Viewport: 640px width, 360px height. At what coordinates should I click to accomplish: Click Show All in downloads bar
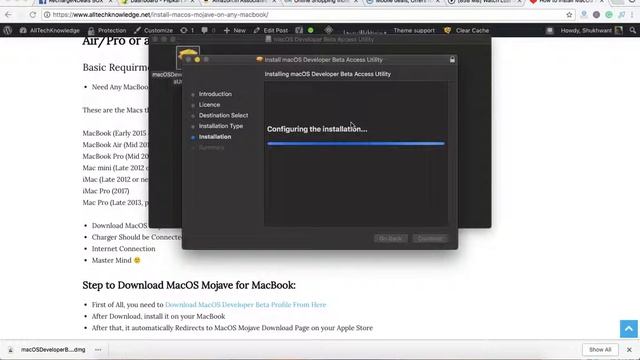click(600, 350)
